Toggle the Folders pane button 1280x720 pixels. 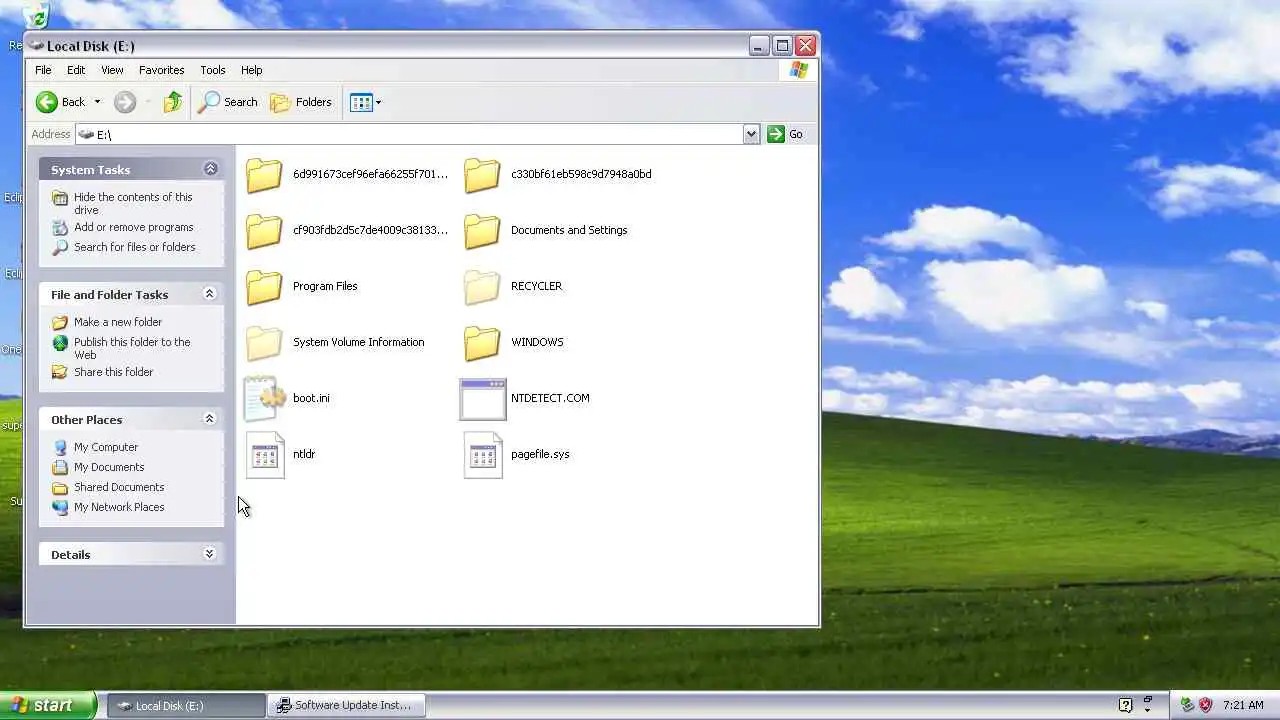[301, 102]
